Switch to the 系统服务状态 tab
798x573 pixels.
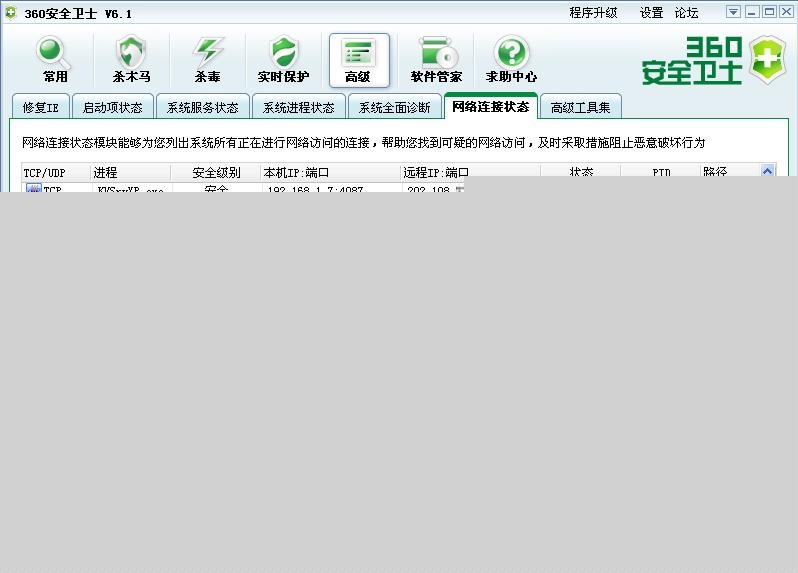(203, 107)
